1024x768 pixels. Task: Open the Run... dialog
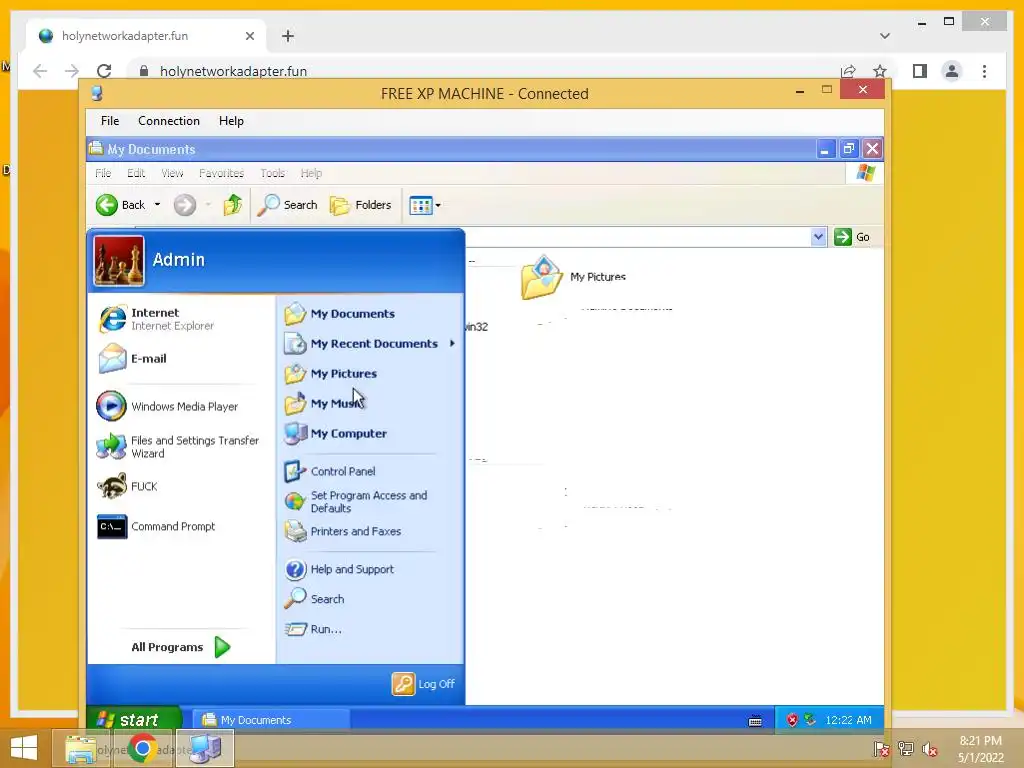tap(313, 629)
